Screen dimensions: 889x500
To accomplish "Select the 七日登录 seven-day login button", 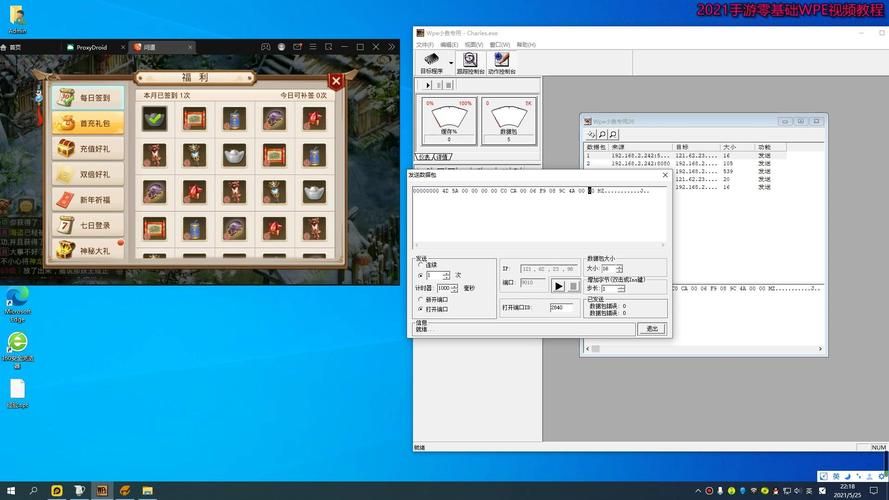I will coord(89,225).
